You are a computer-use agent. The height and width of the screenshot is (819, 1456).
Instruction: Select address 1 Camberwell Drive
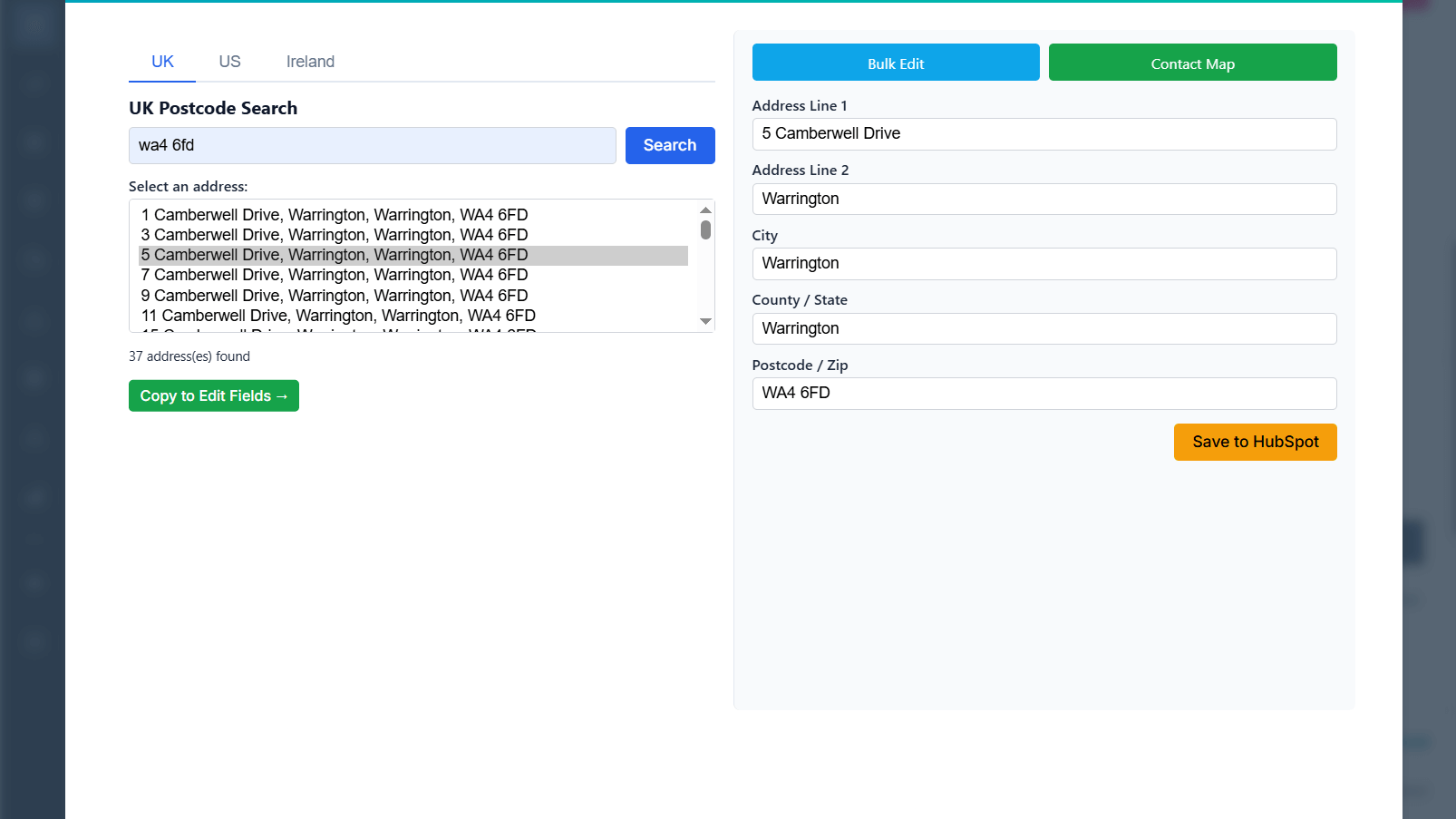click(x=334, y=214)
